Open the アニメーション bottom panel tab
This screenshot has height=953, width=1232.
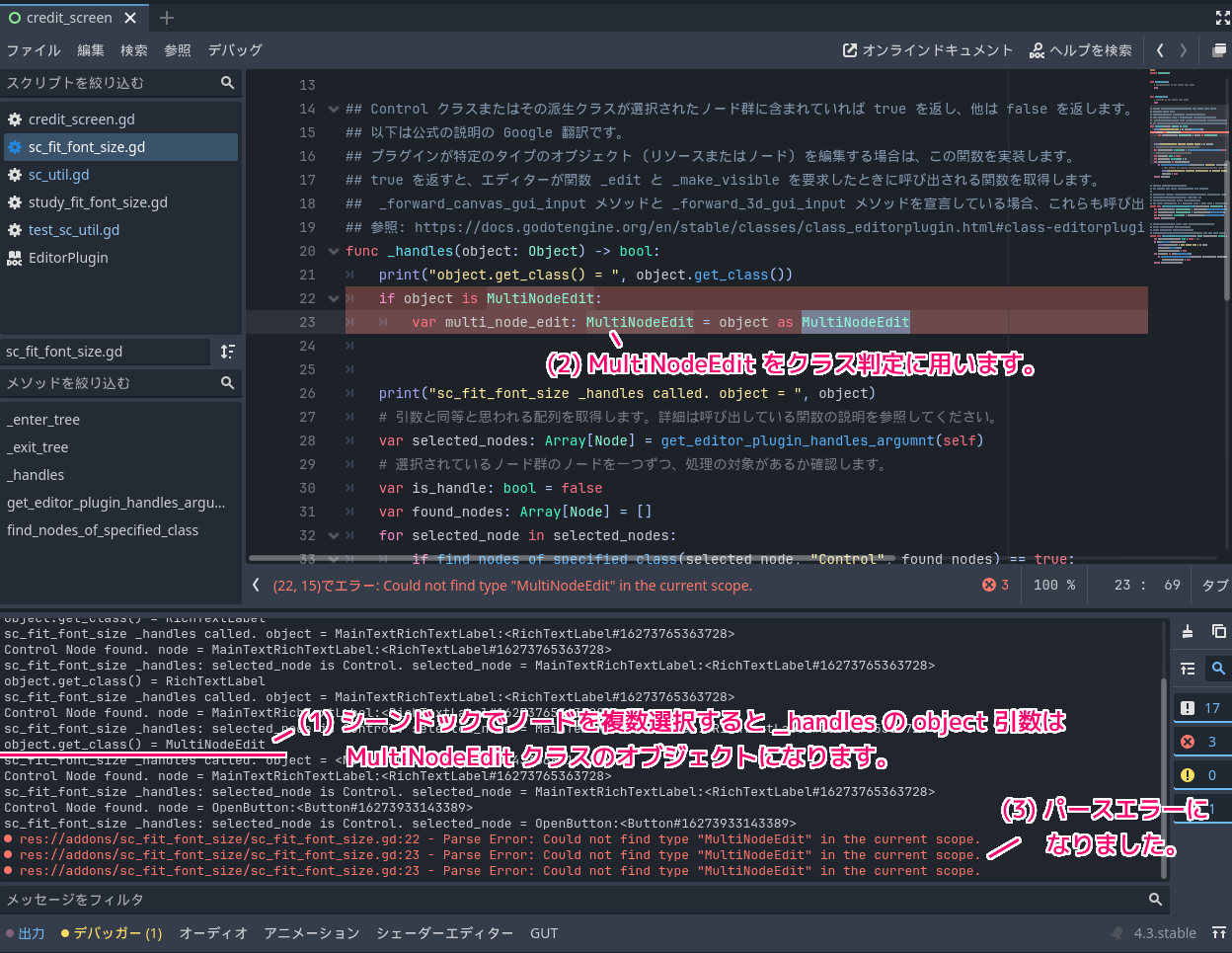(x=312, y=933)
